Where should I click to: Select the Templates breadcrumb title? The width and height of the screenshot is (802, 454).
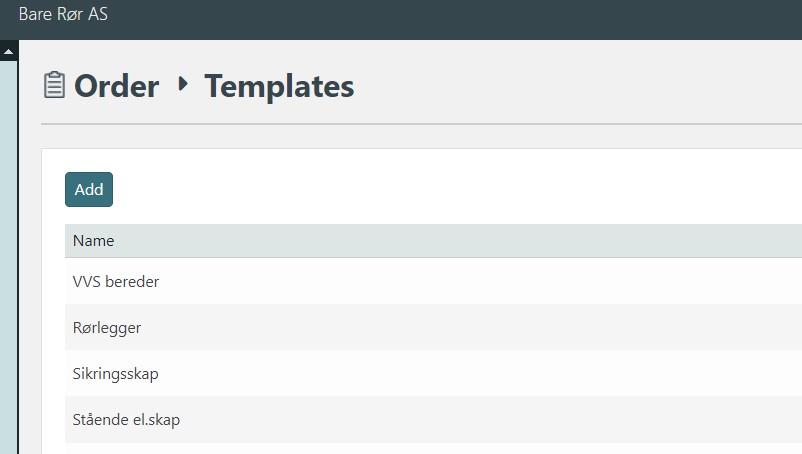point(279,87)
